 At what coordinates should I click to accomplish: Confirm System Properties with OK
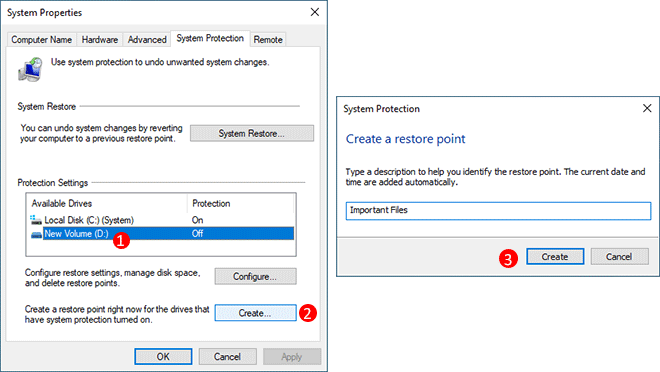click(163, 356)
